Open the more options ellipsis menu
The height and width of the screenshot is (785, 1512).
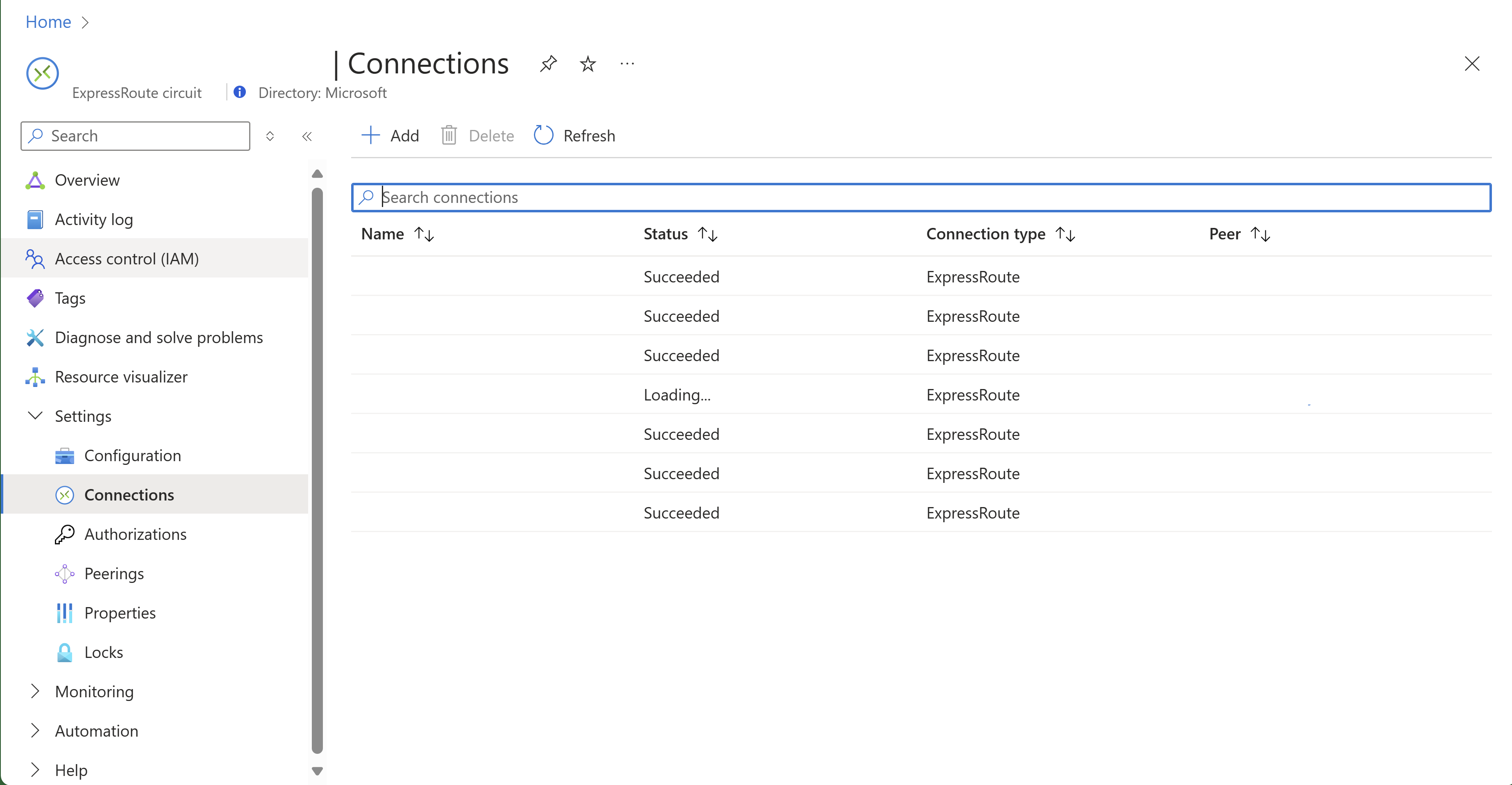pos(627,64)
